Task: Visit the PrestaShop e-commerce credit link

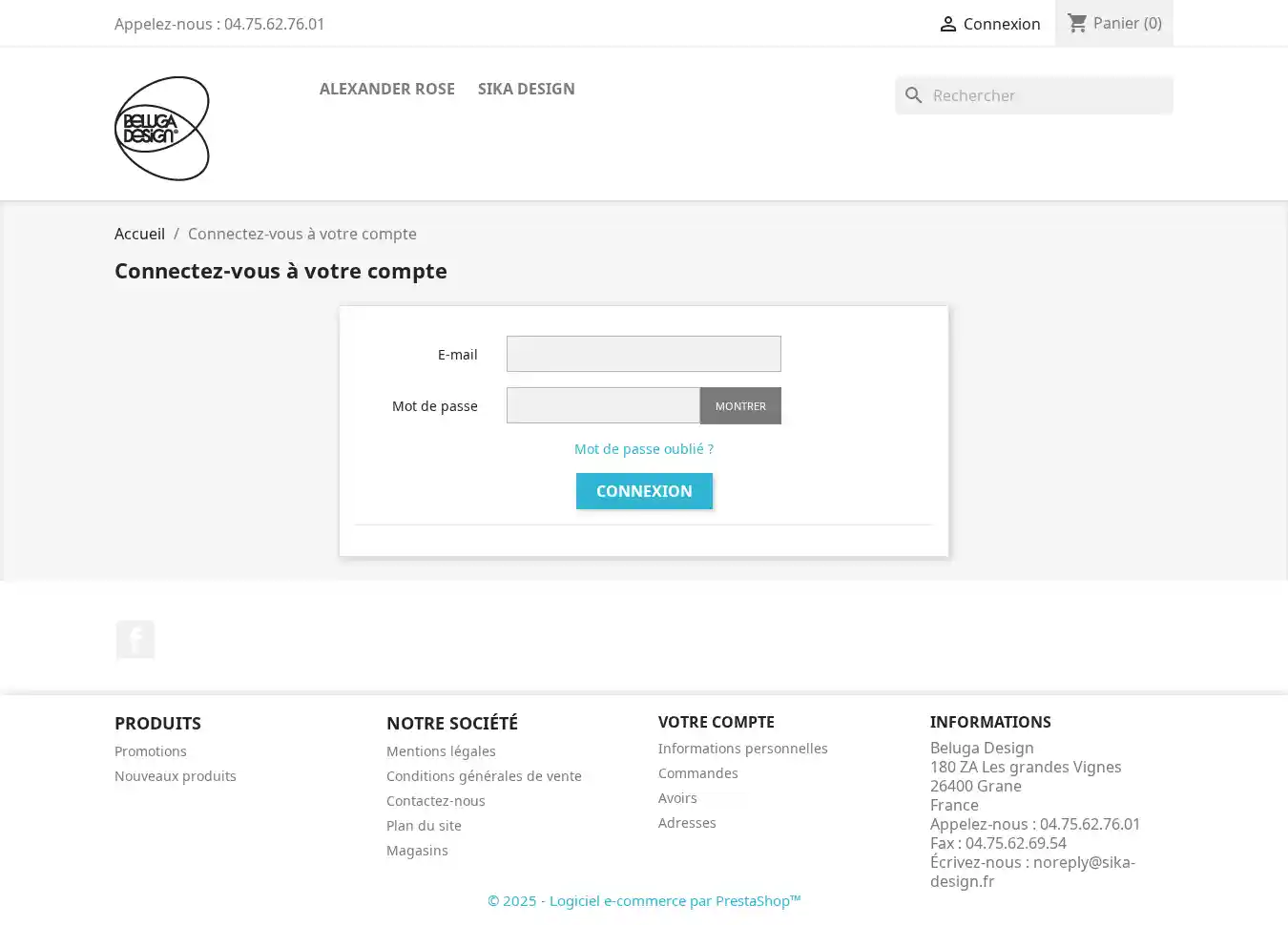Action: [644, 900]
